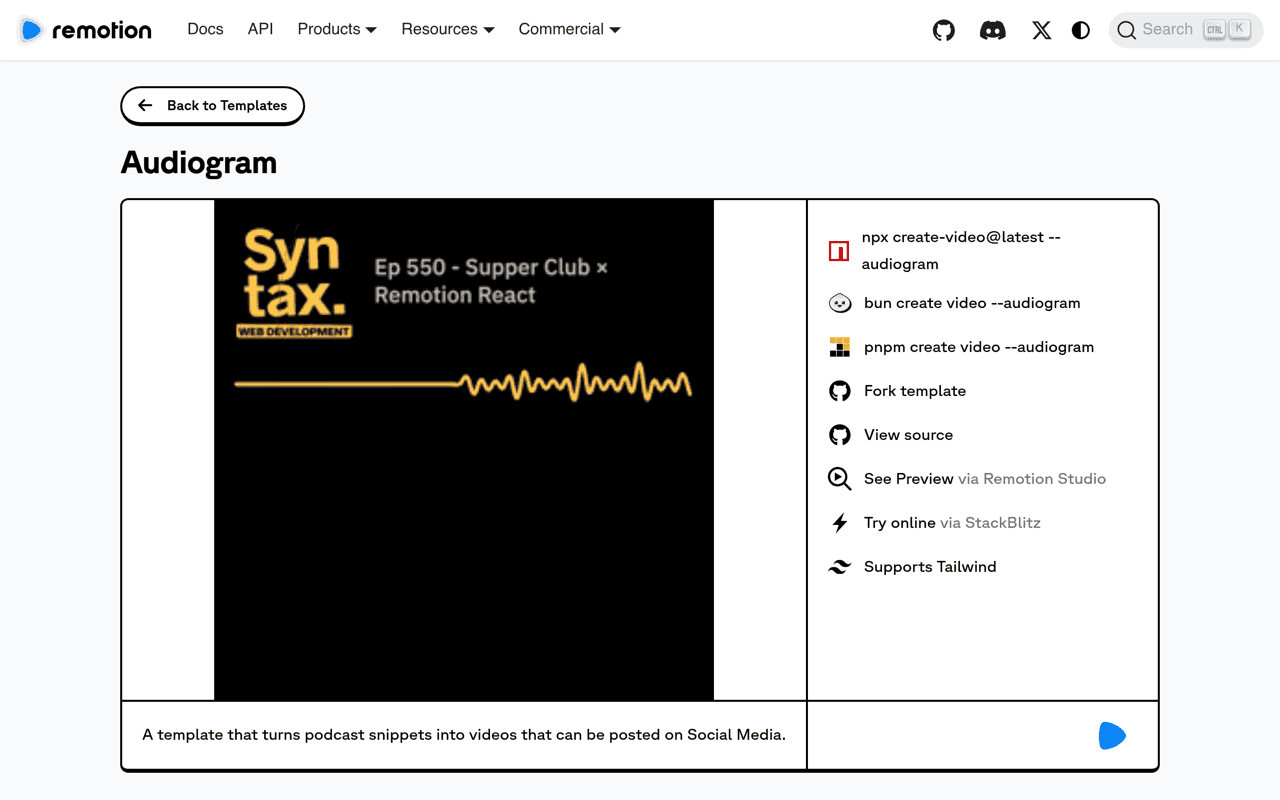The height and width of the screenshot is (800, 1280).
Task: Click the Audiogram page heading
Action: click(199, 163)
